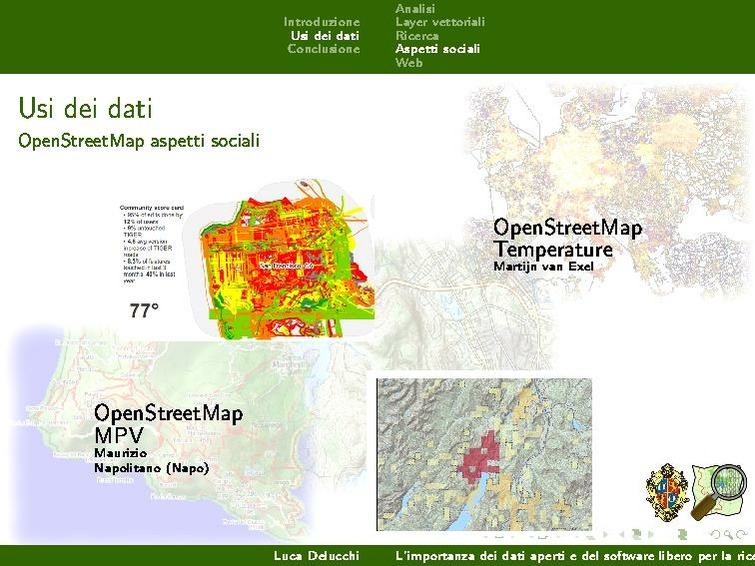This screenshot has width=755, height=566.
Task: Go to the Web subsection
Action: (x=409, y=62)
